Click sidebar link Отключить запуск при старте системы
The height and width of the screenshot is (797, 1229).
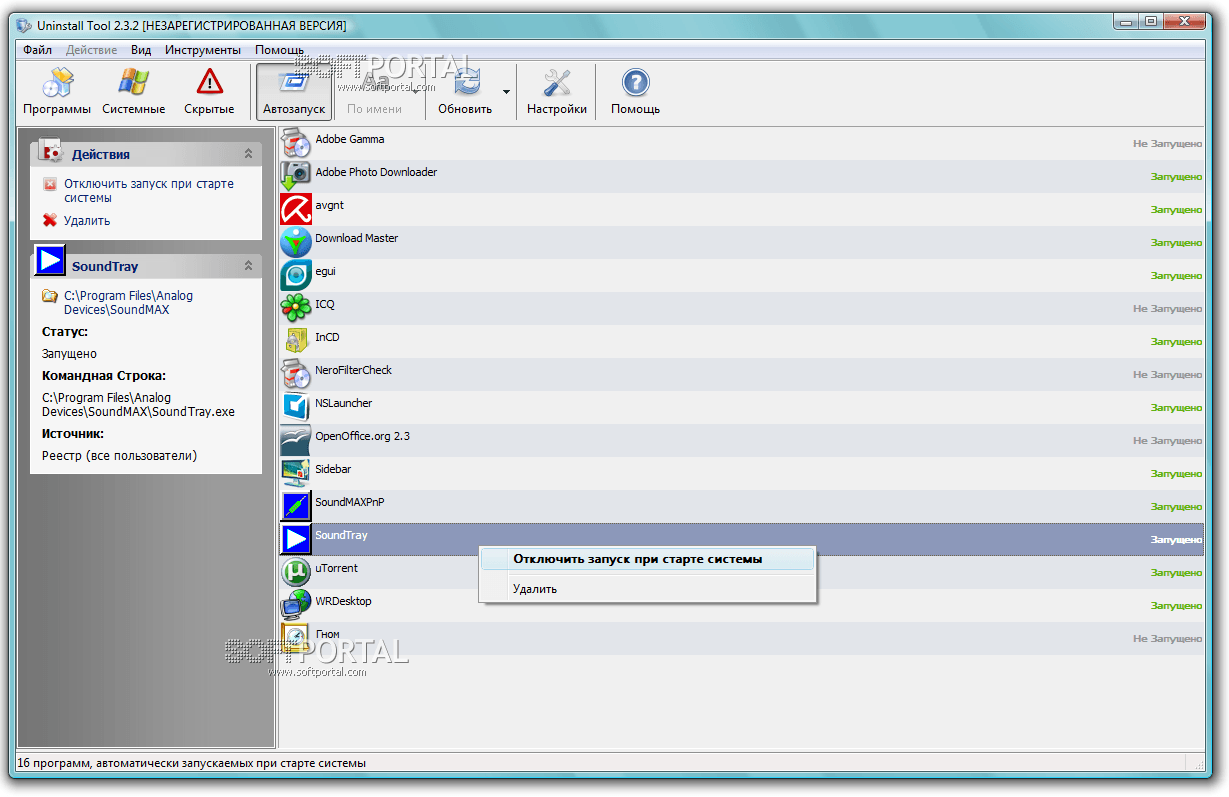click(149, 191)
